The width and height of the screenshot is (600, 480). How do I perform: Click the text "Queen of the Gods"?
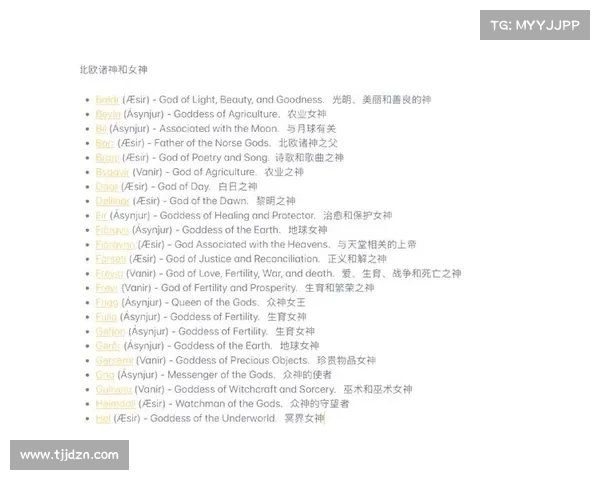pyautogui.click(x=215, y=303)
